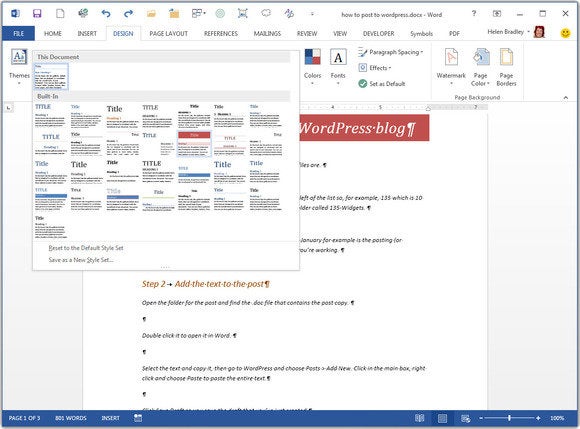
Task: Open the Page Color dropdown
Action: tap(480, 67)
